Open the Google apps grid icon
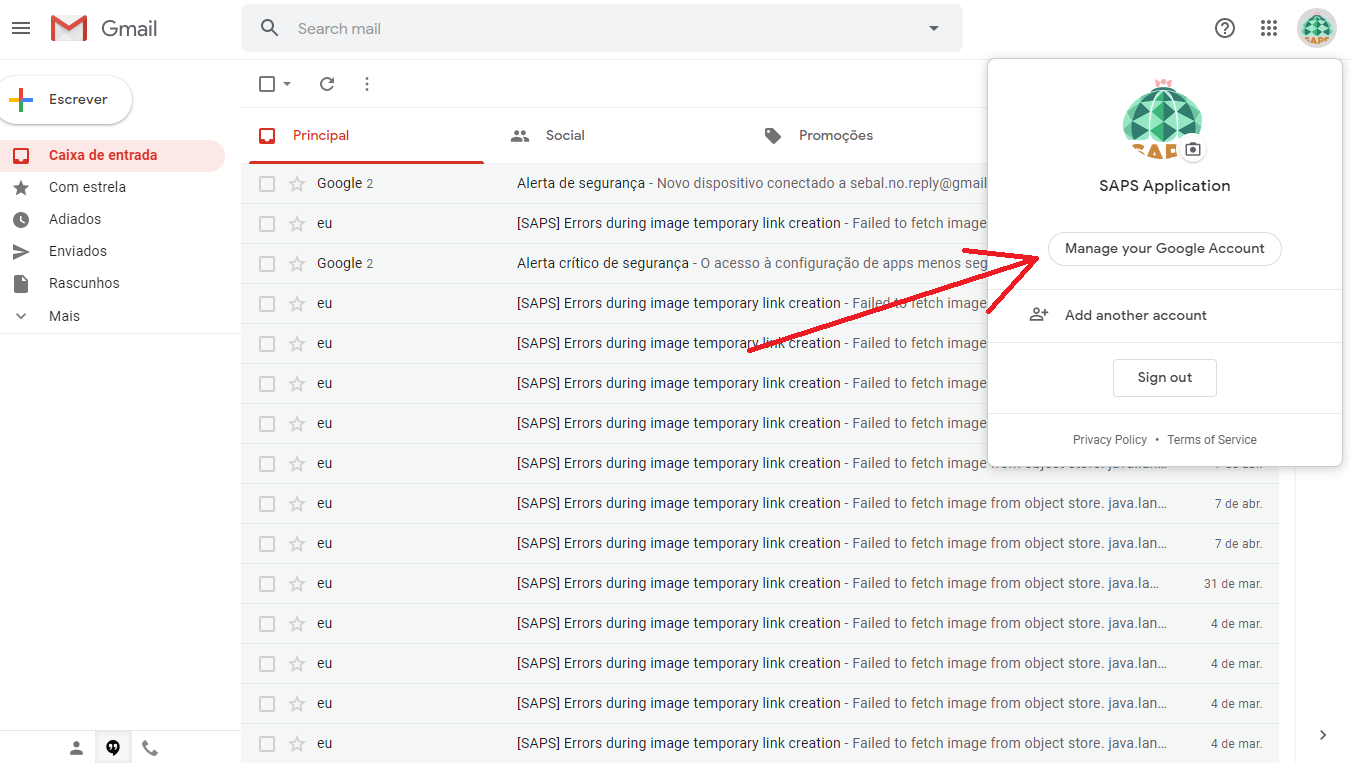 (x=1269, y=28)
